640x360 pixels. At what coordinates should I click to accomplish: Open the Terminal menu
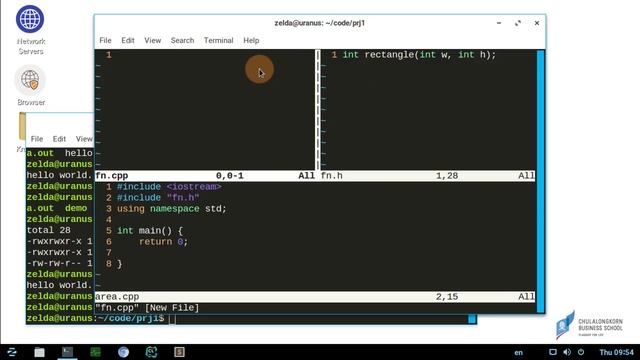[x=219, y=40]
